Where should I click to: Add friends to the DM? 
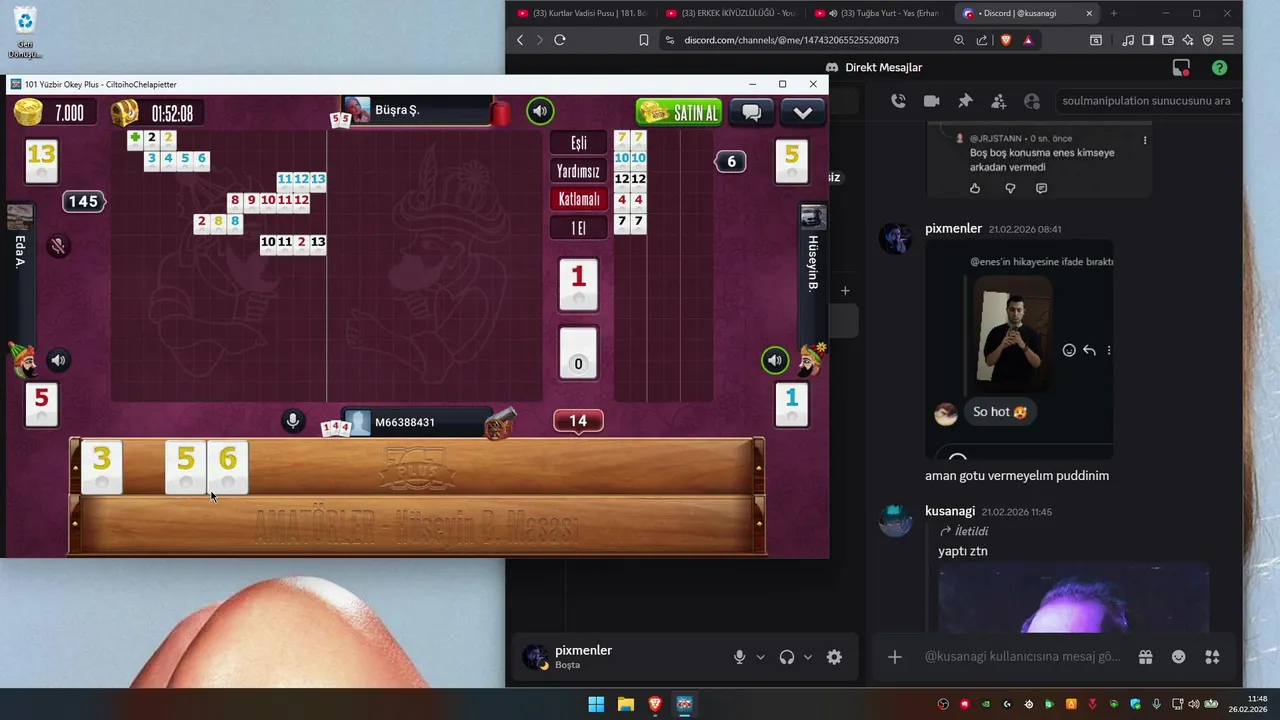click(998, 101)
